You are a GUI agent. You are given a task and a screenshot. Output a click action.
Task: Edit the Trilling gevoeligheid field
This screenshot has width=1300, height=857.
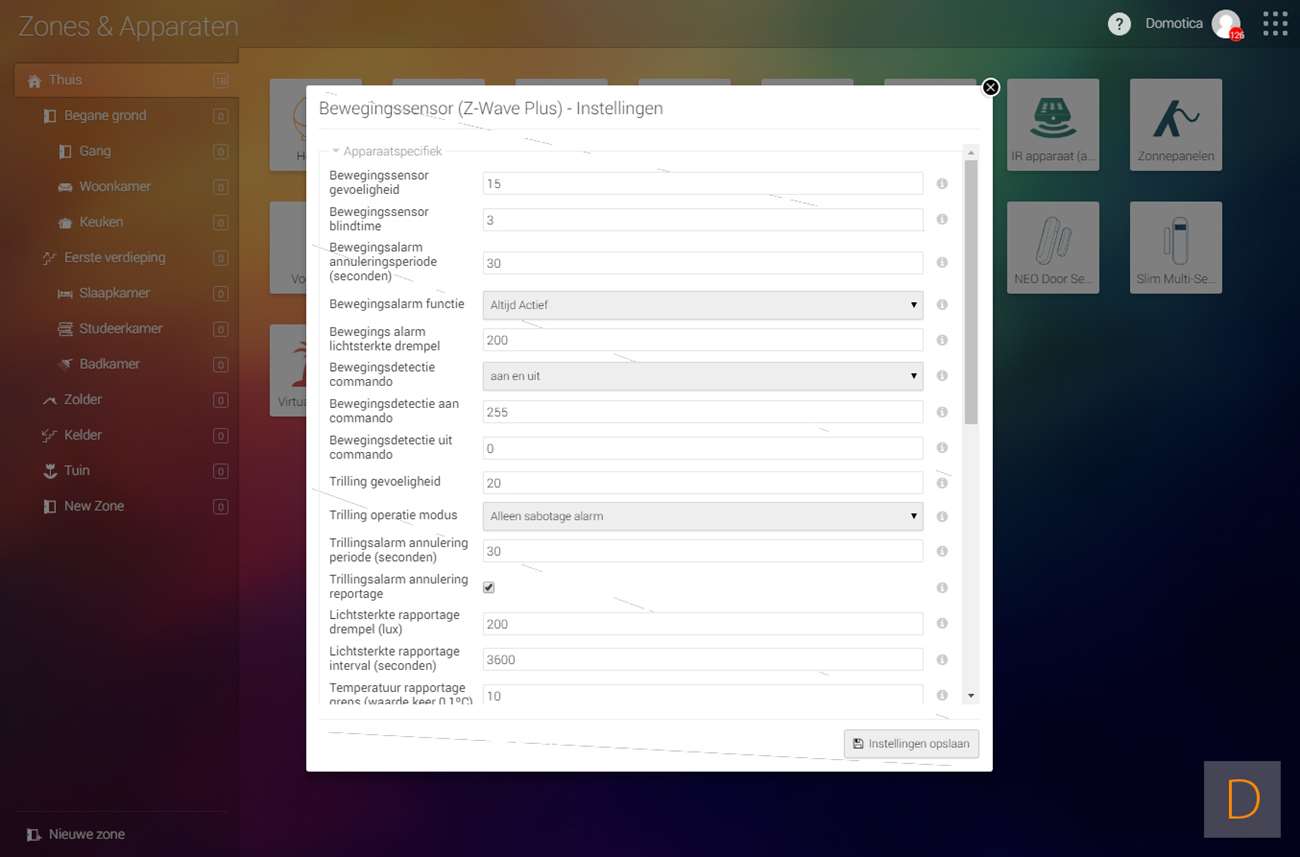(702, 483)
